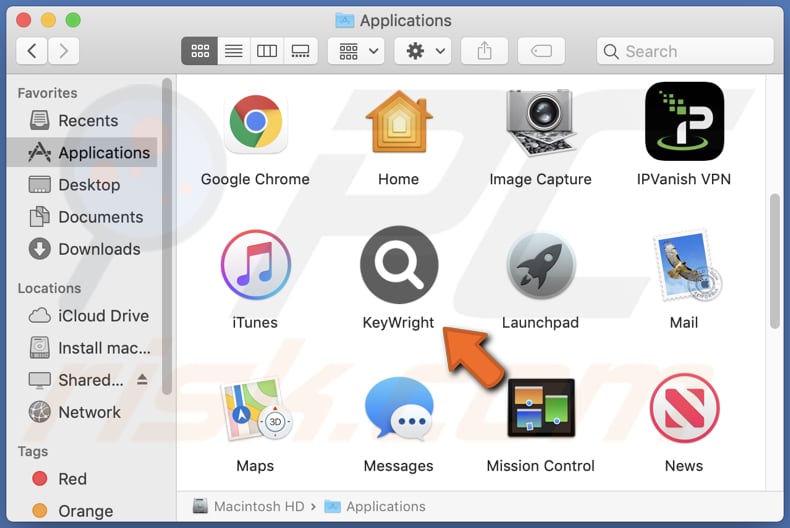Click the main content vertical scrollbar

click(x=775, y=261)
